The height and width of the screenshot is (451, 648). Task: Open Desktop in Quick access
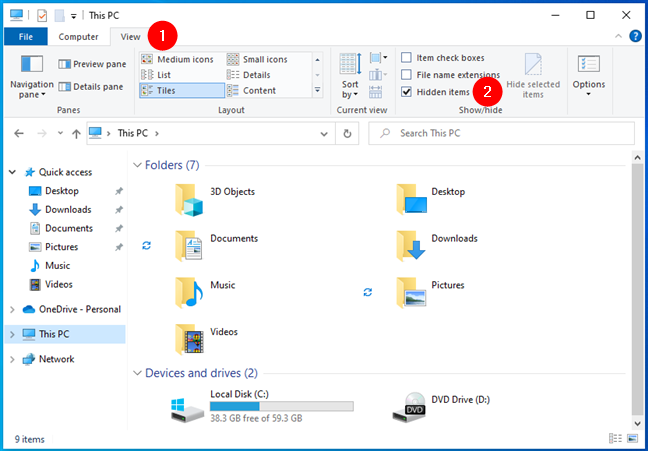coord(62,191)
